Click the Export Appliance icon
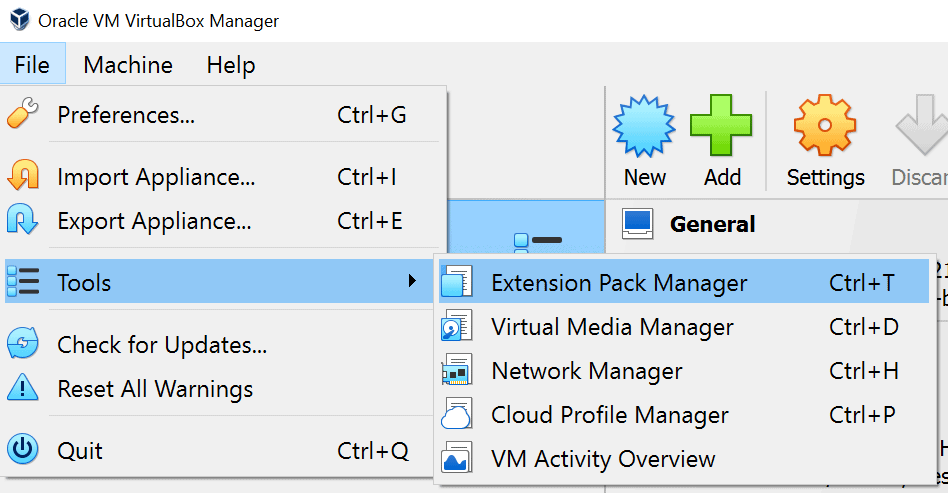 [x=22, y=220]
